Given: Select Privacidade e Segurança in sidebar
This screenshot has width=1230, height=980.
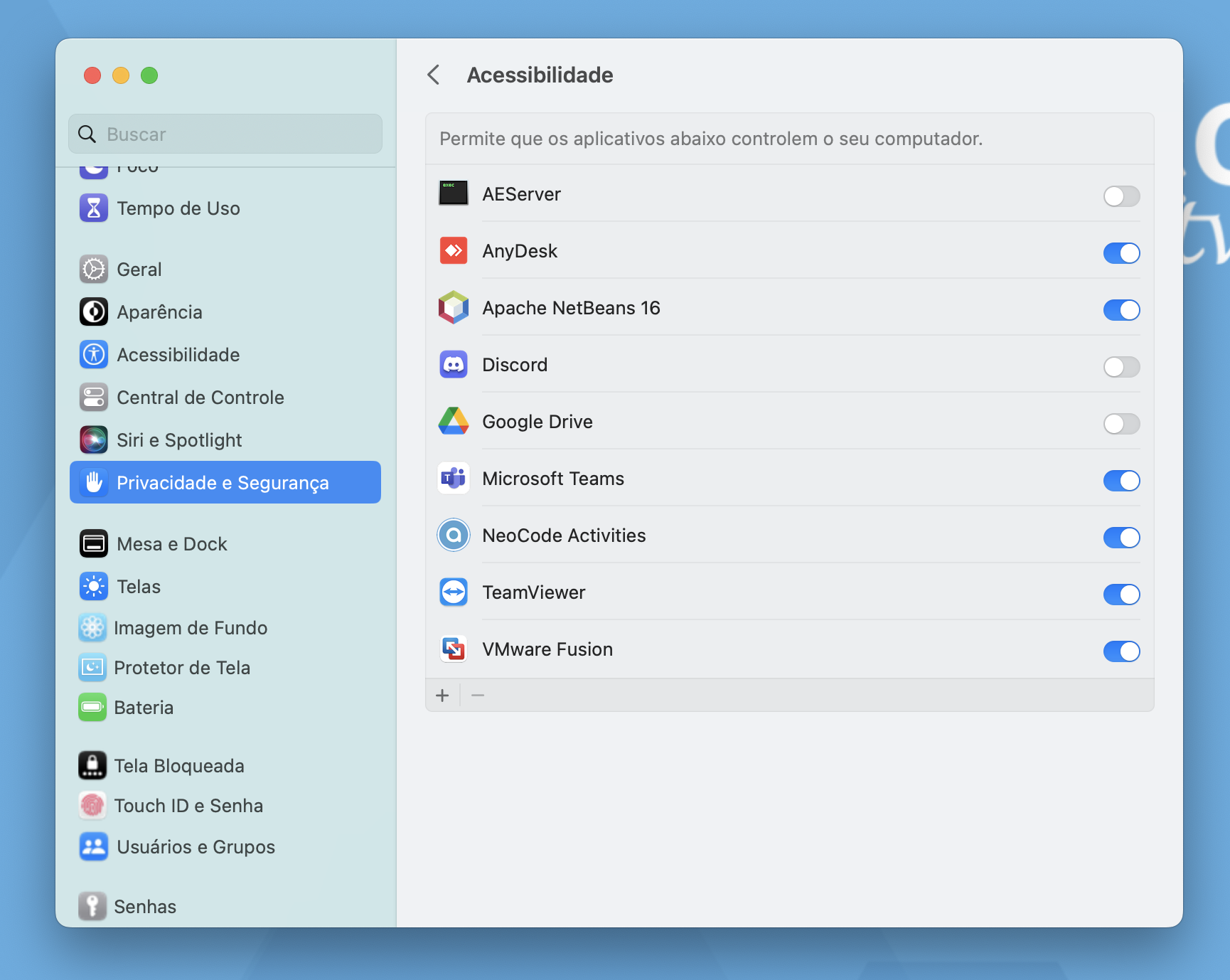Looking at the screenshot, I should pos(225,482).
